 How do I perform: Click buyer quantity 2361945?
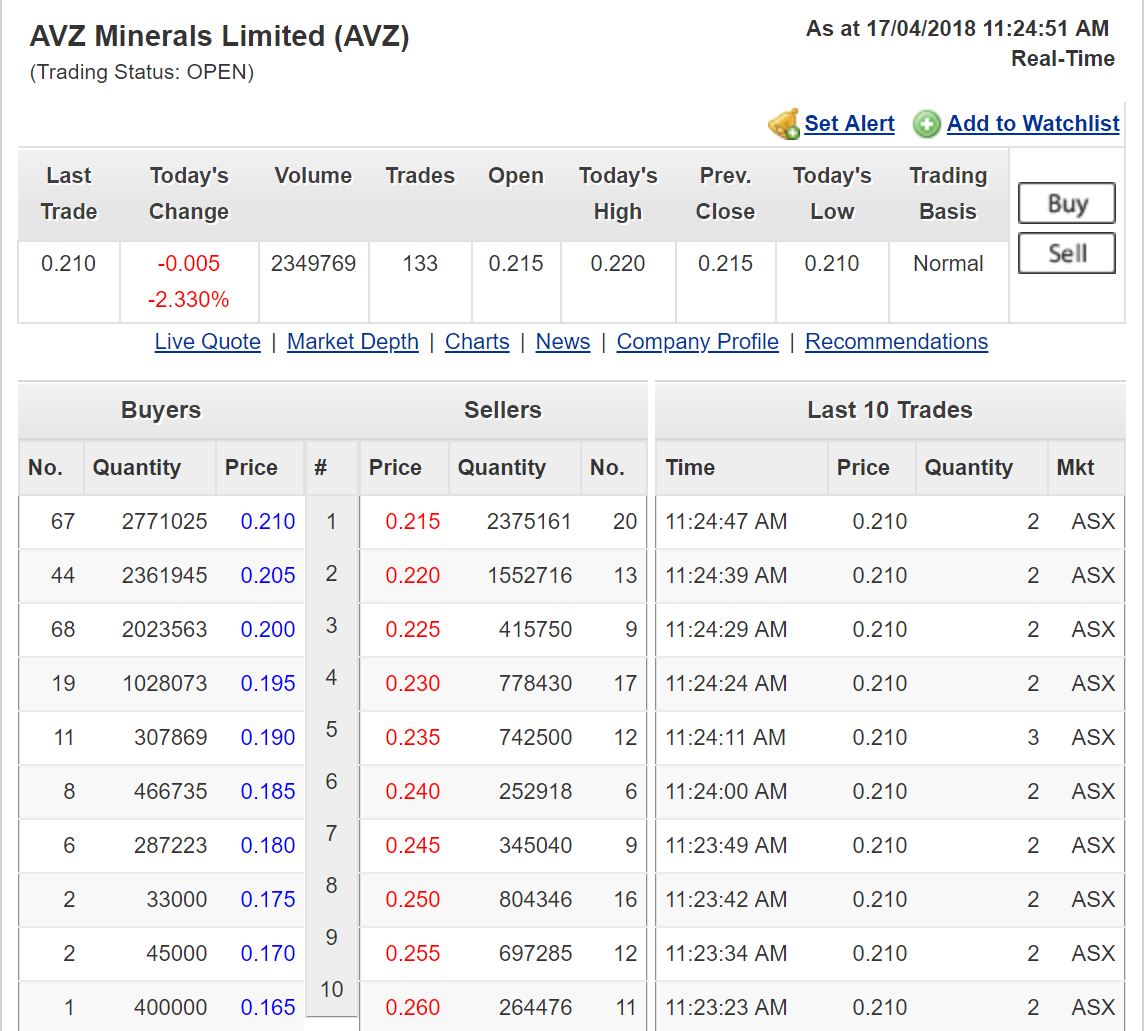click(x=164, y=576)
